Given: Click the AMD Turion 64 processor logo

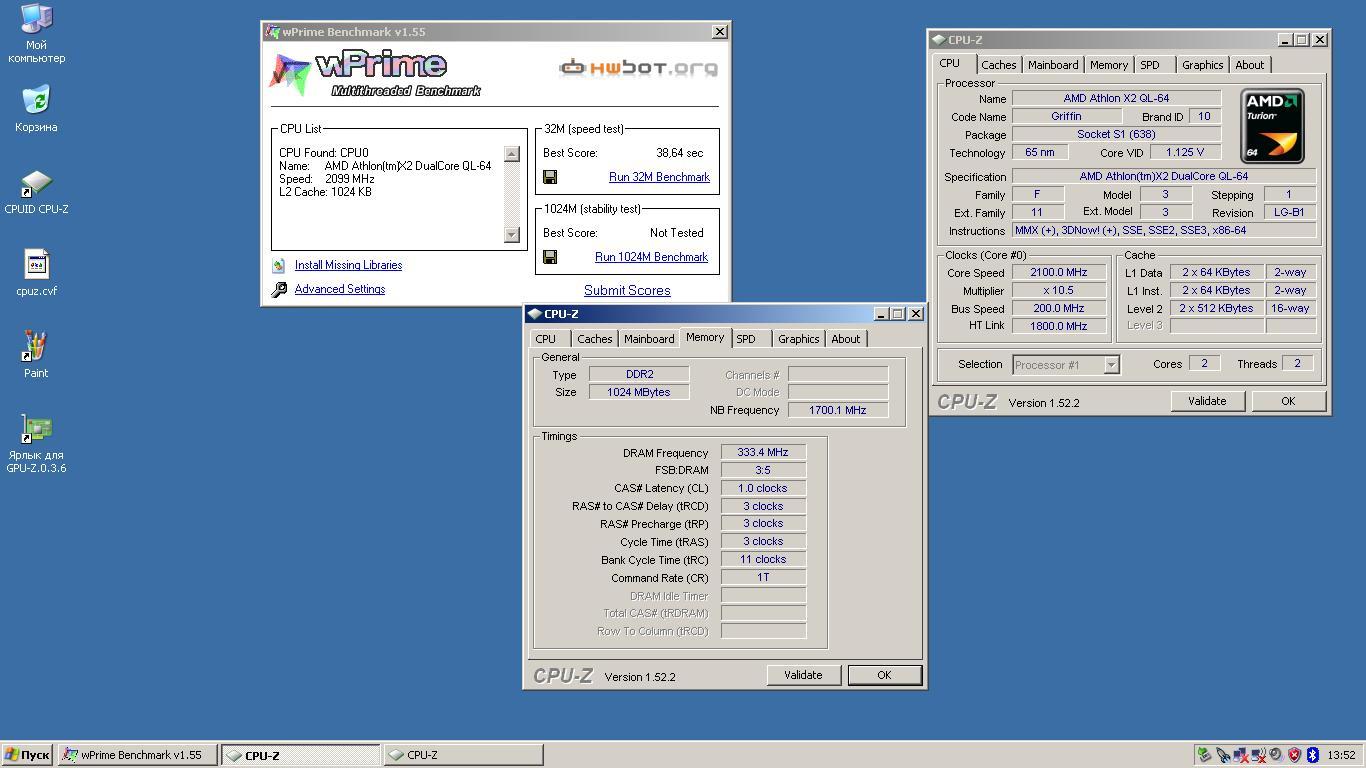Looking at the screenshot, I should pyautogui.click(x=1272, y=126).
